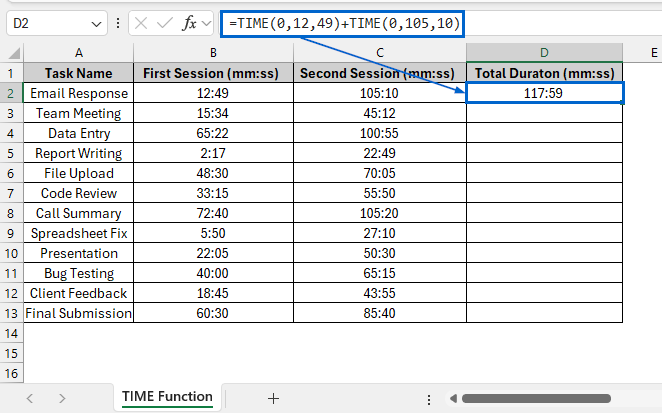
Task: Click horizontal scrollbar left arrow
Action: tap(453, 398)
